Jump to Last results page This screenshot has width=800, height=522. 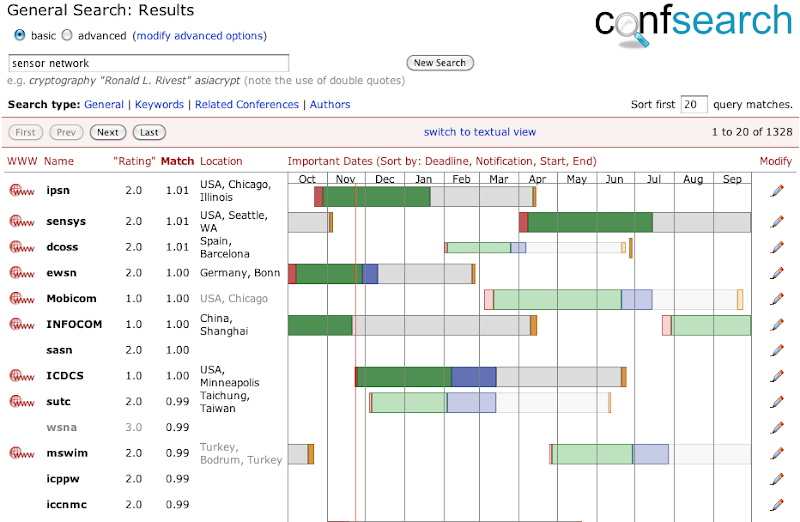tap(149, 132)
